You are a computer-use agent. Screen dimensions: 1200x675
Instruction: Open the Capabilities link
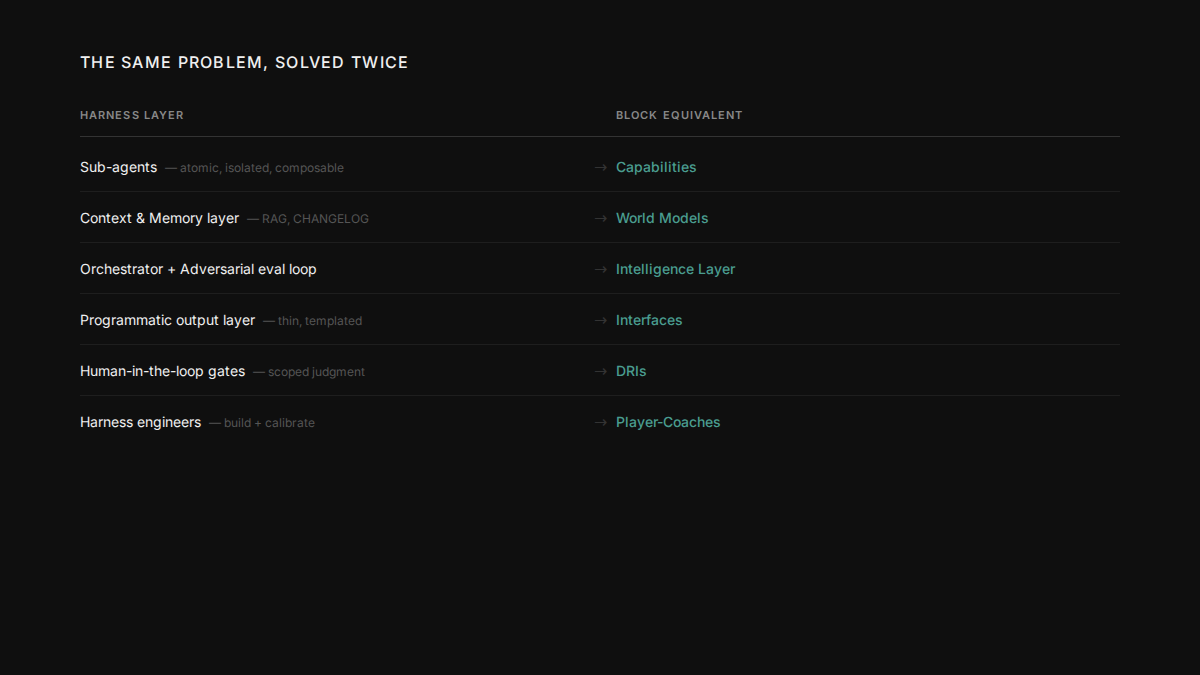[x=655, y=167]
